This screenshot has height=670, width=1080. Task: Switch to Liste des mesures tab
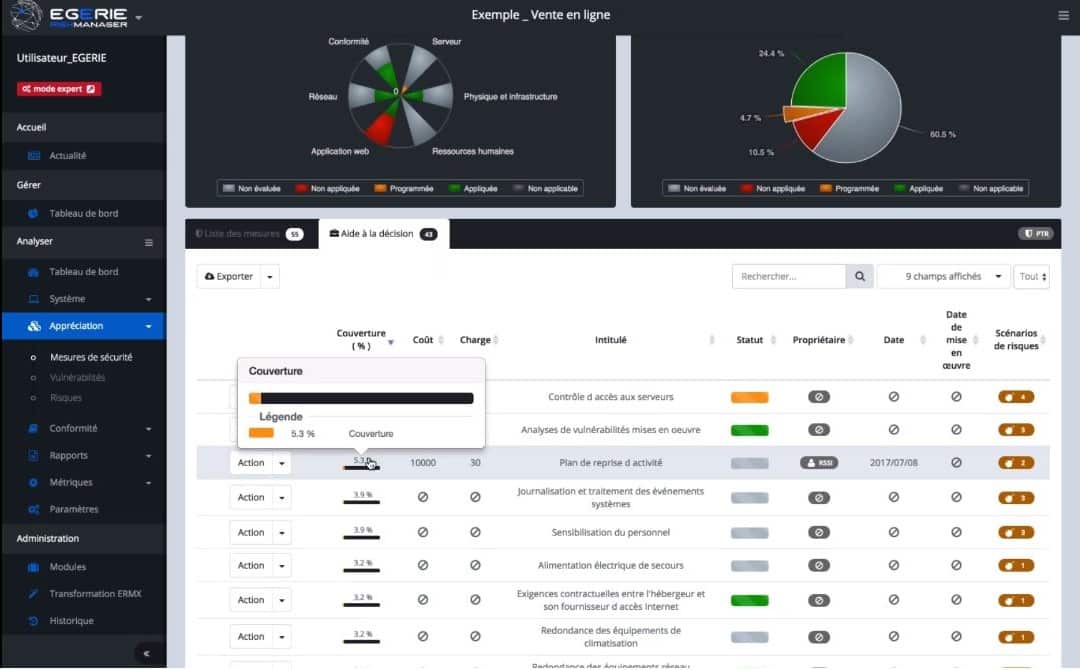(251, 234)
